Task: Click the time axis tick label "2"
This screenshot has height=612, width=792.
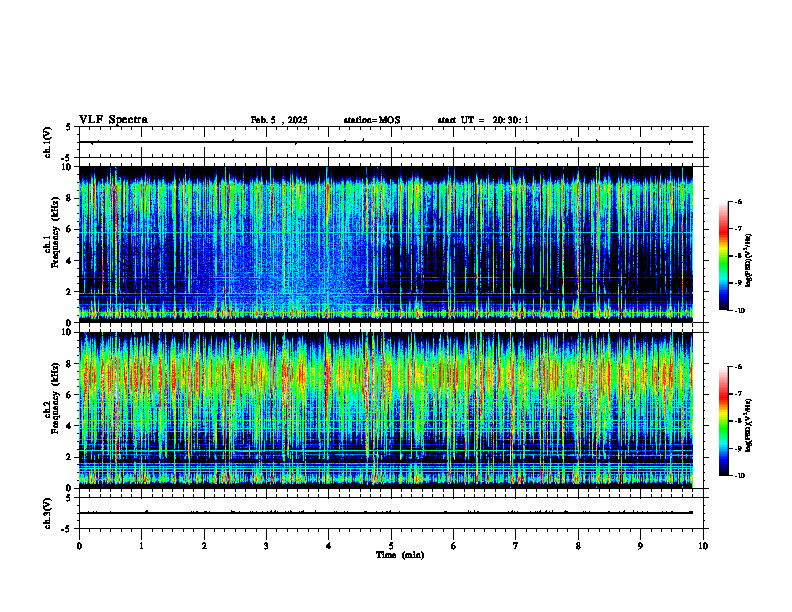Action: pos(204,546)
